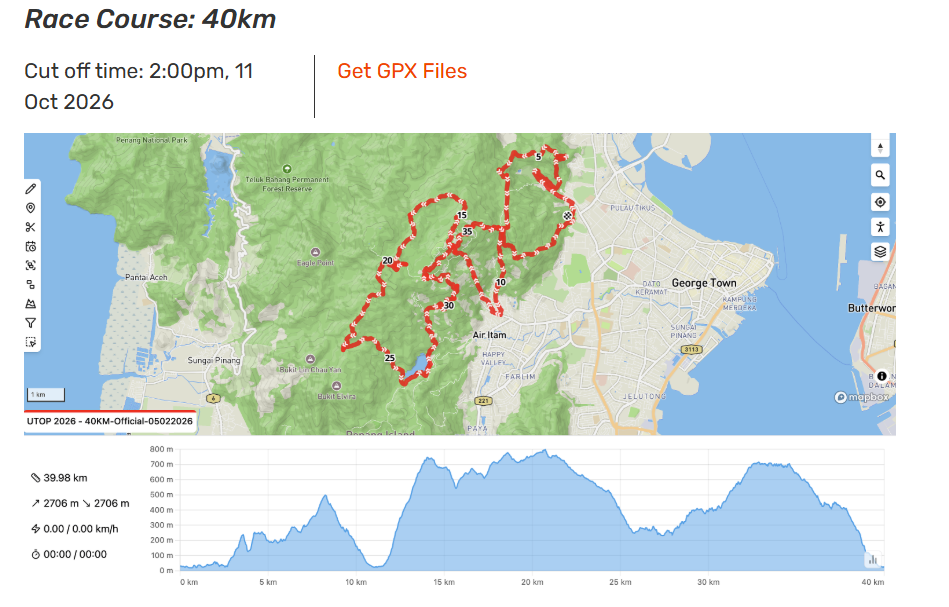Open the map layers selector

(880, 252)
